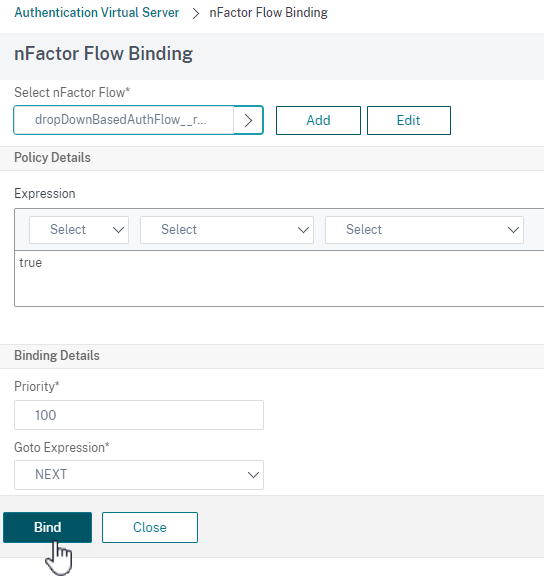The height and width of the screenshot is (580, 544).
Task: Open the second expression Select dropdown
Action: pyautogui.click(x=227, y=230)
